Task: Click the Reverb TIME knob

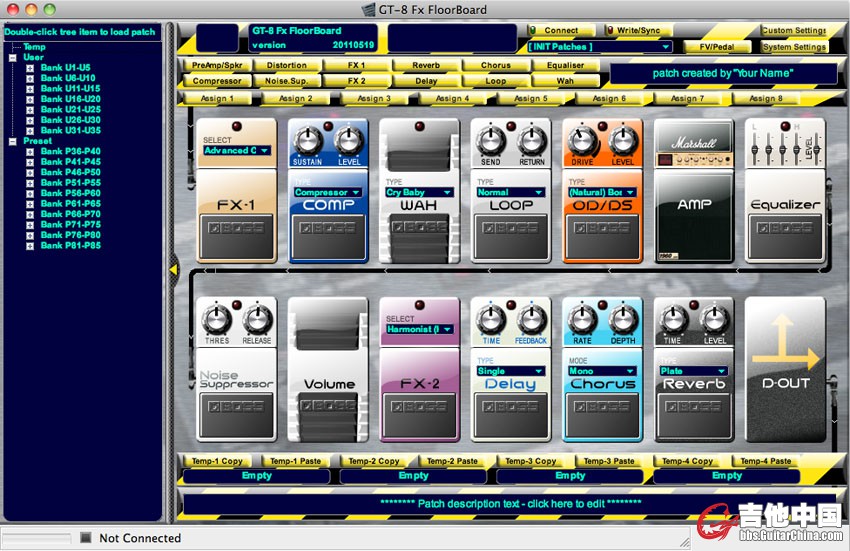Action: pos(673,319)
